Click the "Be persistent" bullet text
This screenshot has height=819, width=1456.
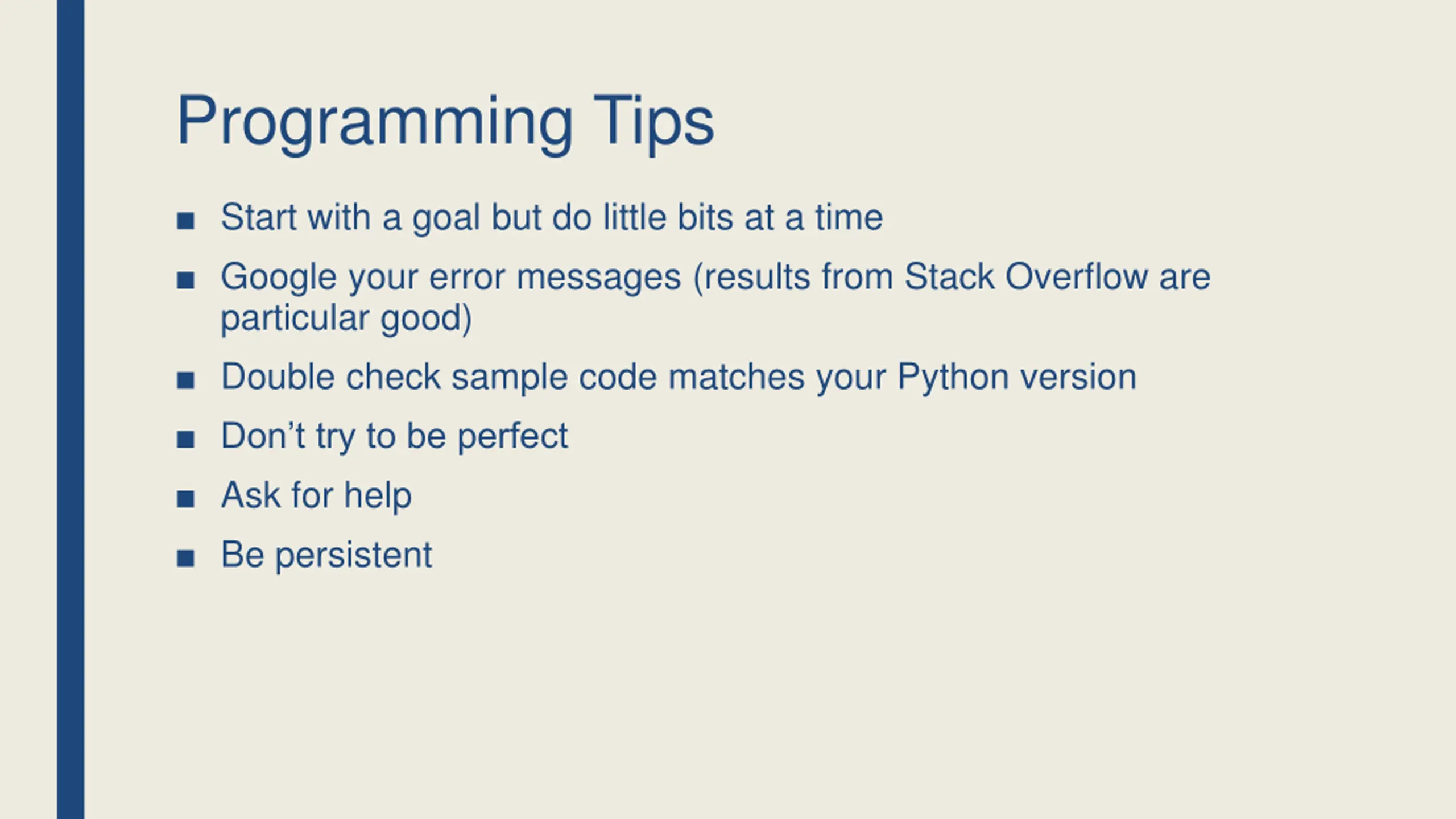(x=326, y=556)
